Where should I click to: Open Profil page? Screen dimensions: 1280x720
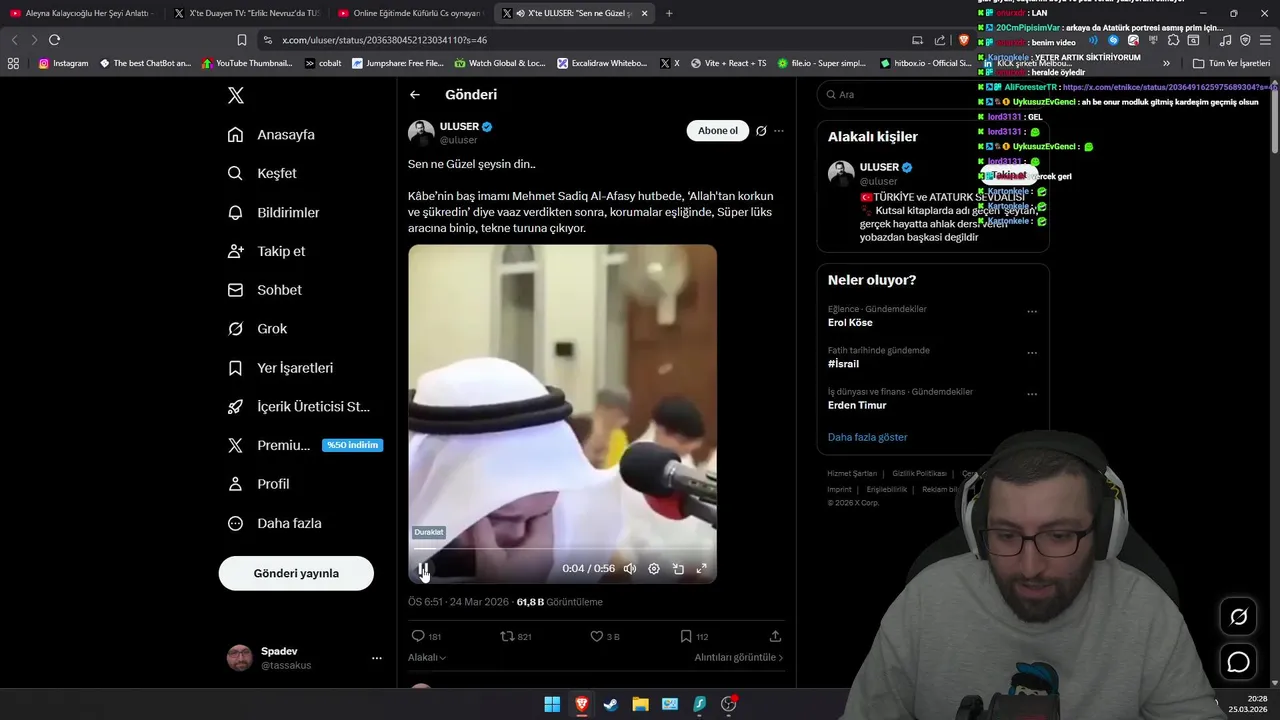pyautogui.click(x=259, y=484)
